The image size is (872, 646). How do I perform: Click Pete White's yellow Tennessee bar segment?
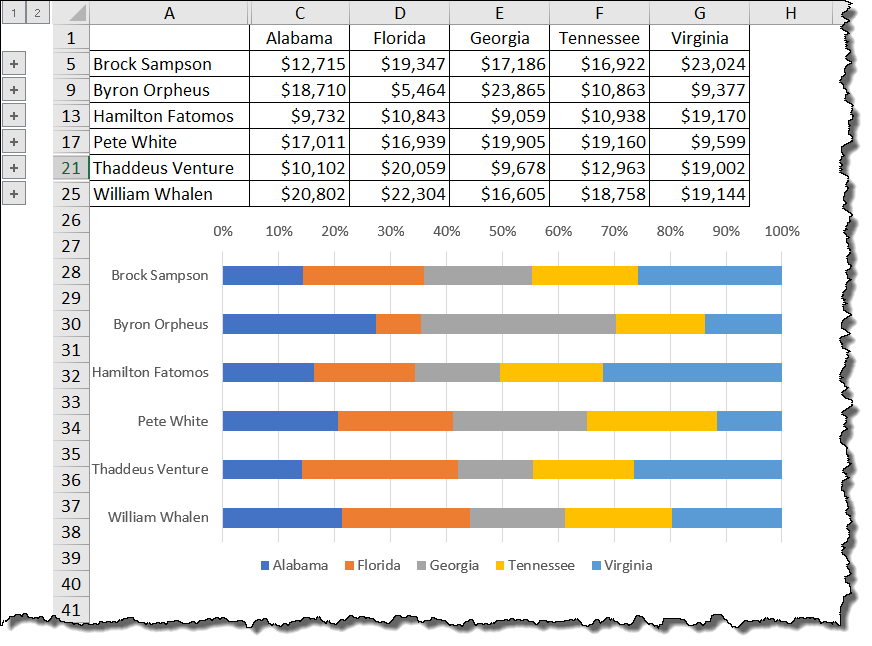[x=651, y=421]
